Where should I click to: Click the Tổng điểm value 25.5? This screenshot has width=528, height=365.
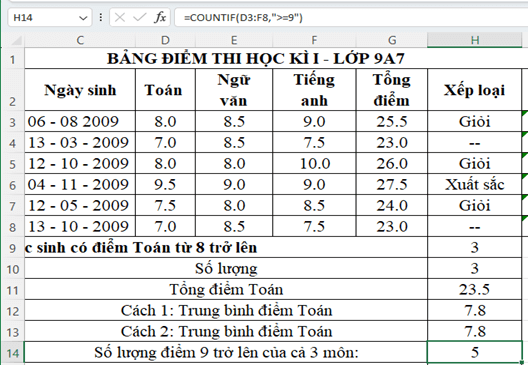pyautogui.click(x=392, y=121)
